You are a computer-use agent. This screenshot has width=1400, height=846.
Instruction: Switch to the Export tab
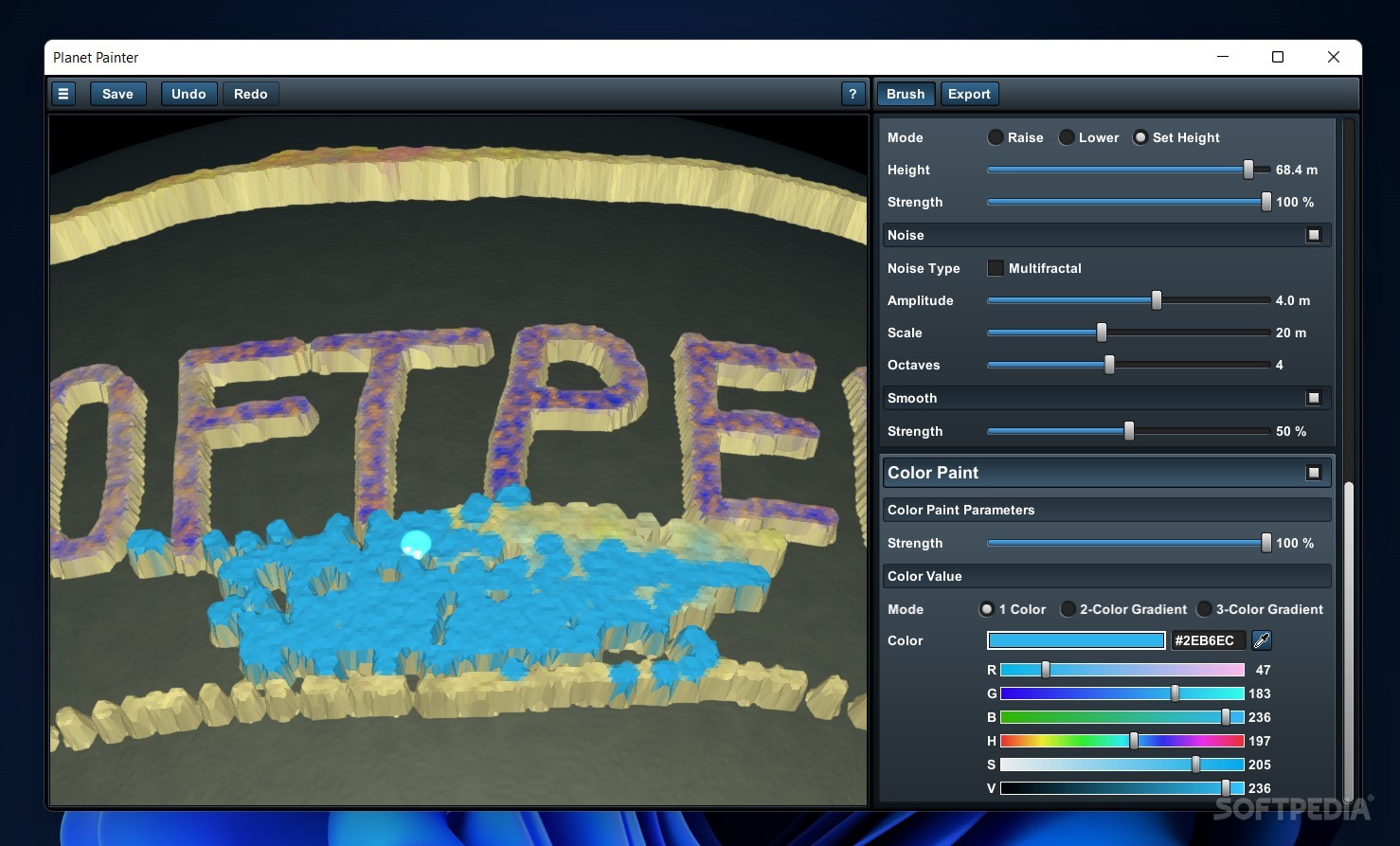(x=969, y=94)
